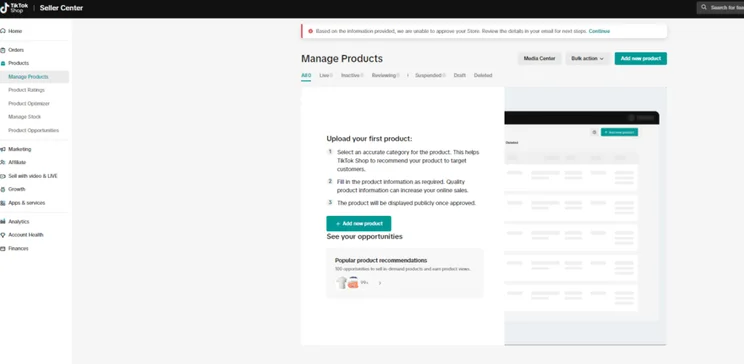Click the Seller Center title
The width and height of the screenshot is (744, 364).
coord(61,8)
